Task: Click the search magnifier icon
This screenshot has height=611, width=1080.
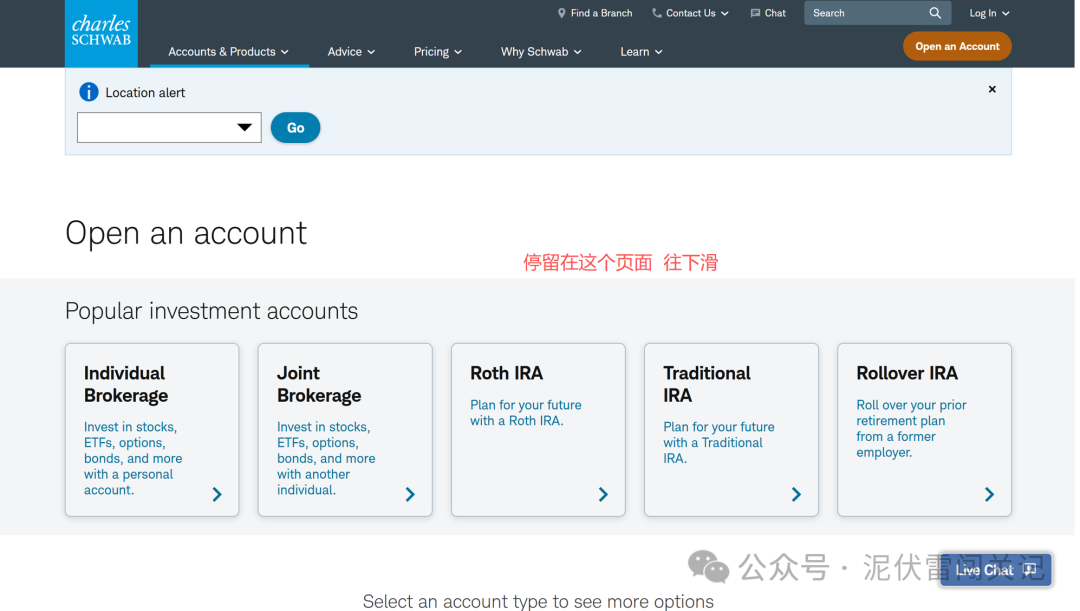Action: pos(935,13)
